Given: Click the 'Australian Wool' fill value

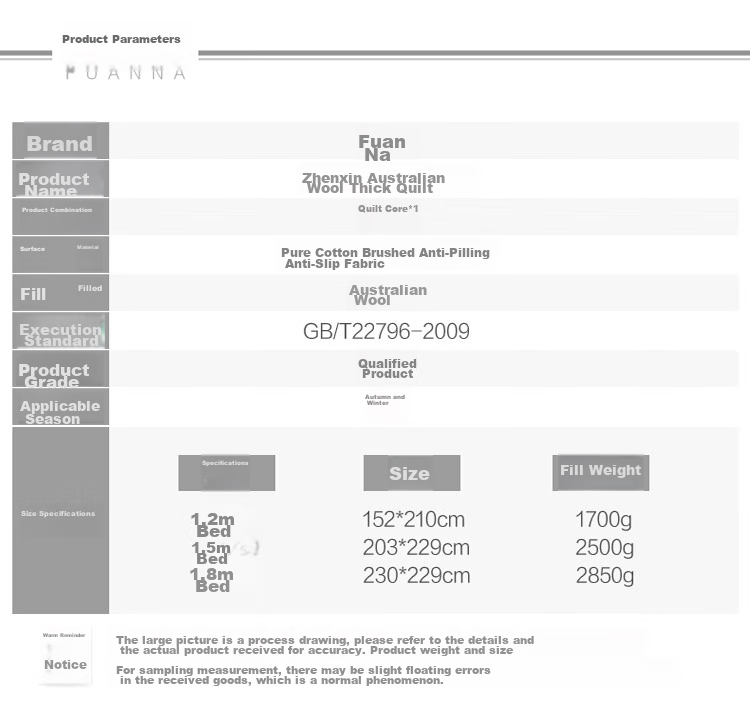Looking at the screenshot, I should (388, 295).
